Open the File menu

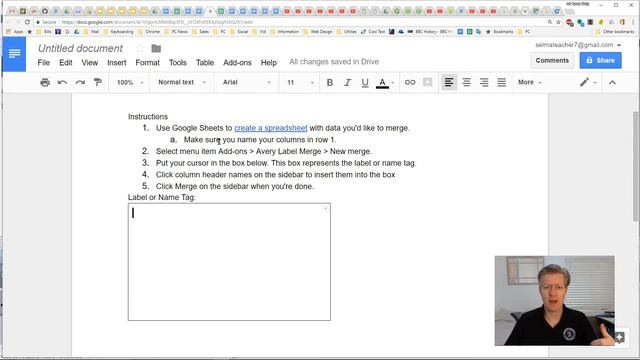click(x=44, y=62)
